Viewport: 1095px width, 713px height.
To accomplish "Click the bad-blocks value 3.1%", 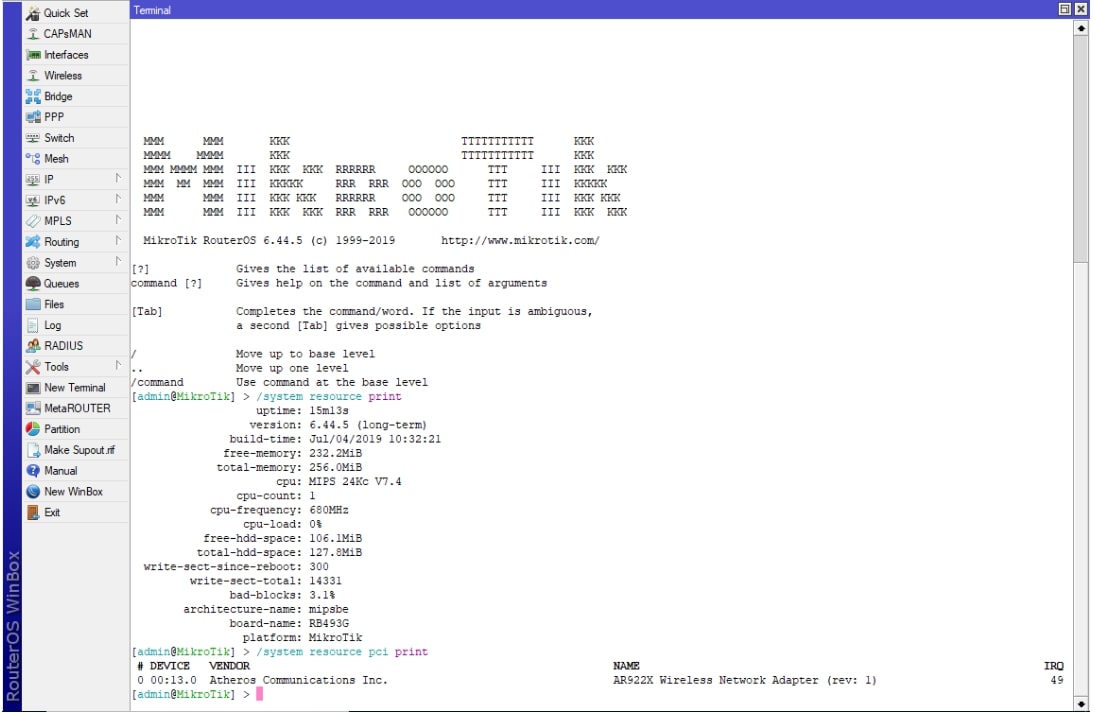I will click(x=322, y=595).
